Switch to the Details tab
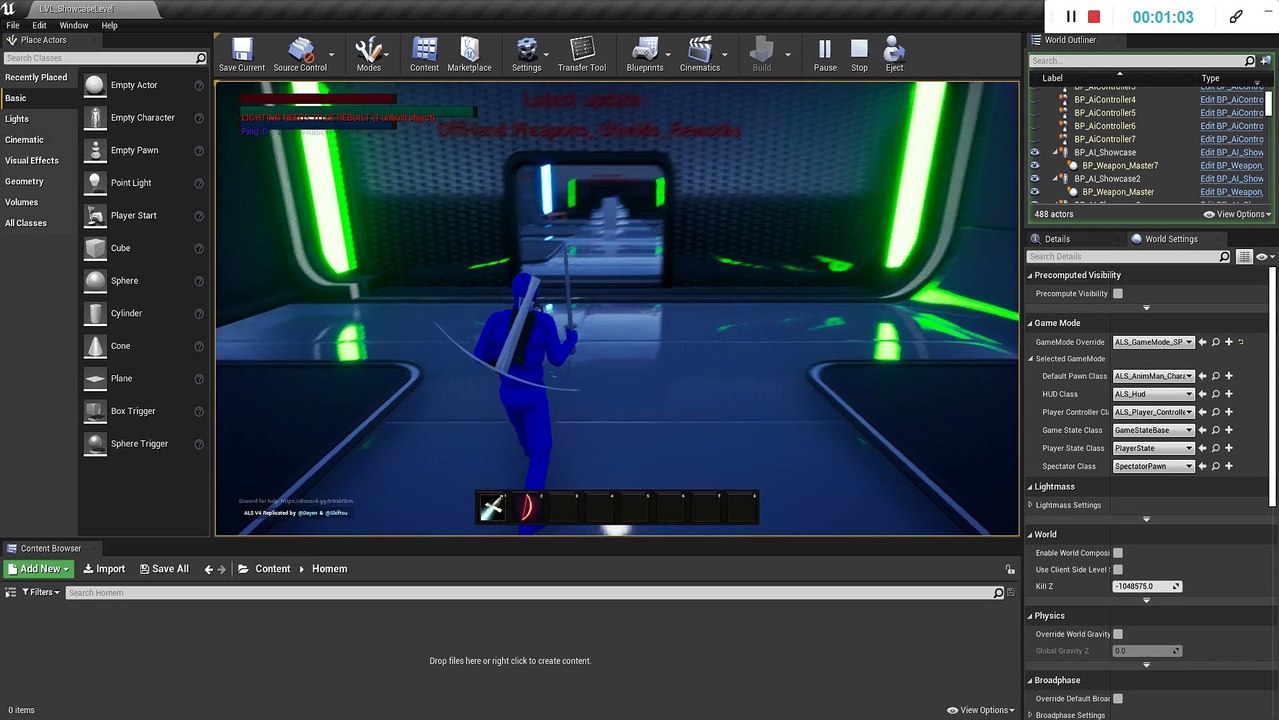 tap(1057, 239)
